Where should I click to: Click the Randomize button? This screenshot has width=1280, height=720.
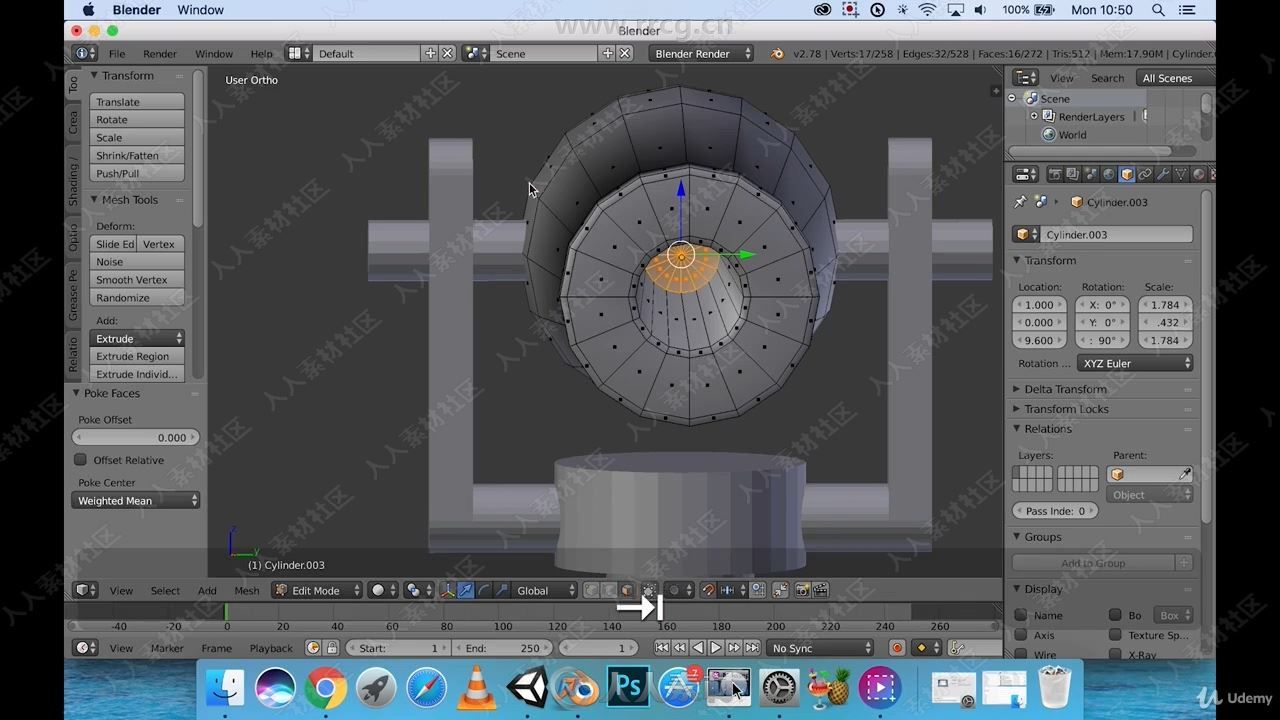click(x=137, y=297)
